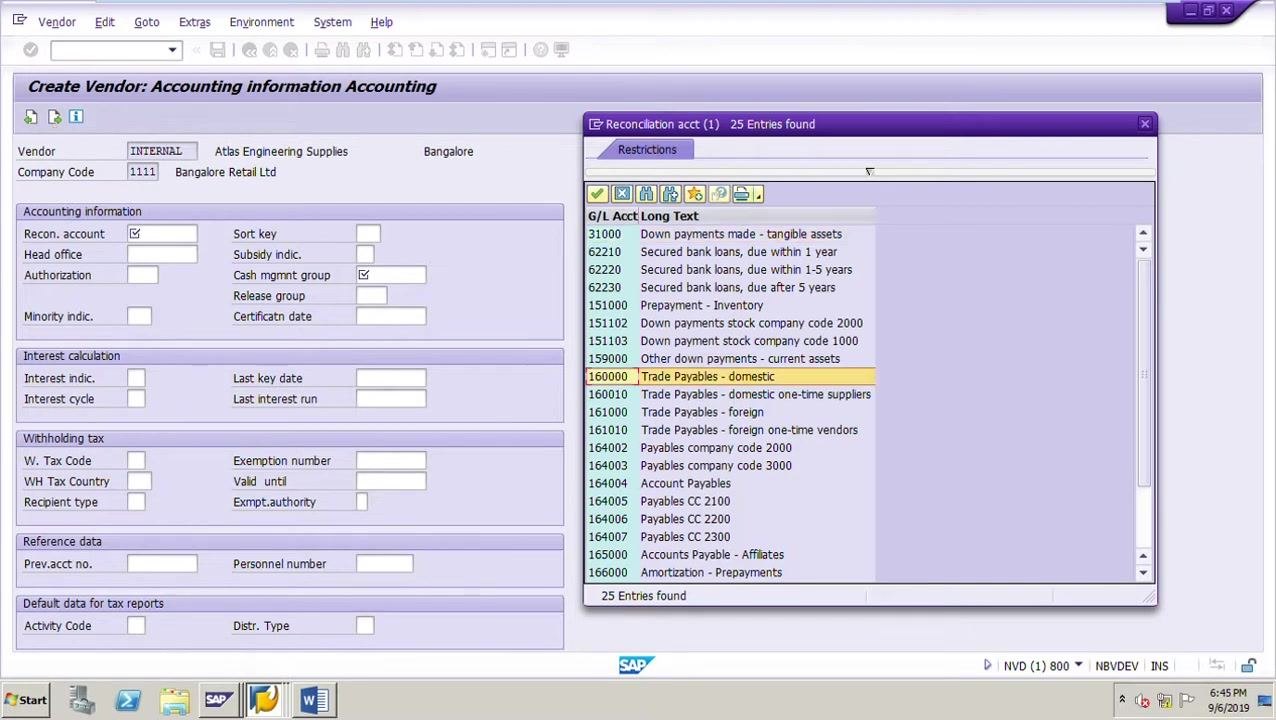Click the Find binoculars icon in the popup toolbar

tap(646, 194)
